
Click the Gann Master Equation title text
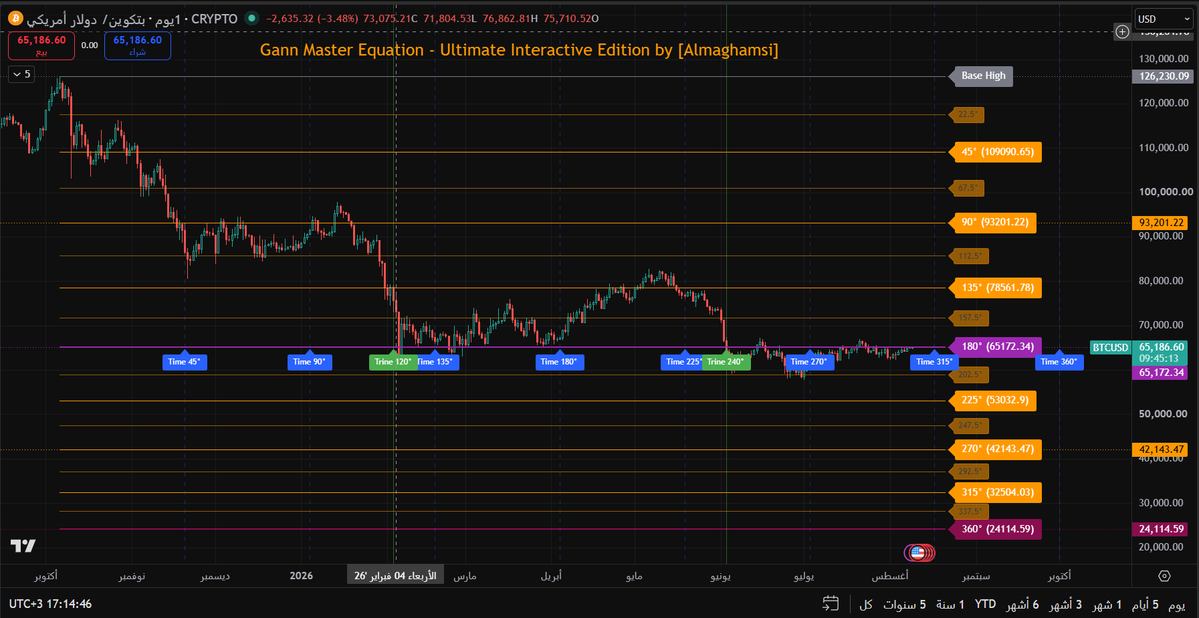click(x=519, y=50)
